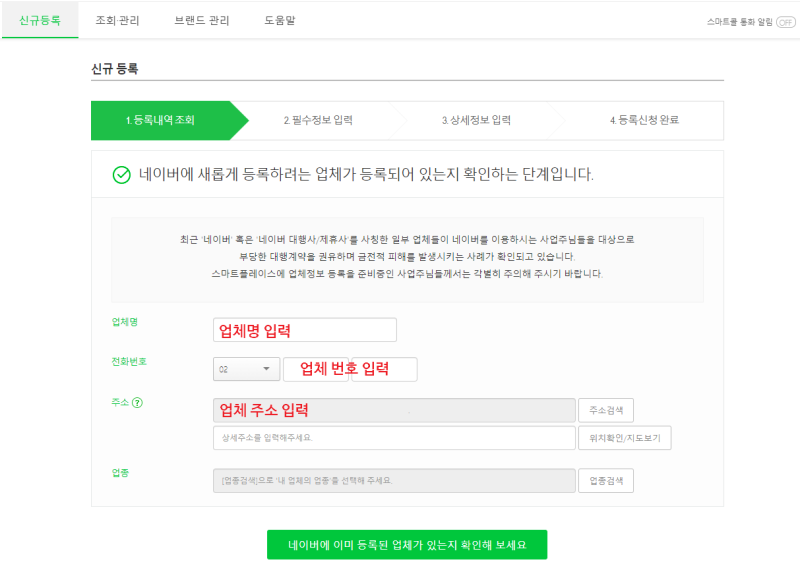Open the 02 area code dropdown

[x=246, y=369]
